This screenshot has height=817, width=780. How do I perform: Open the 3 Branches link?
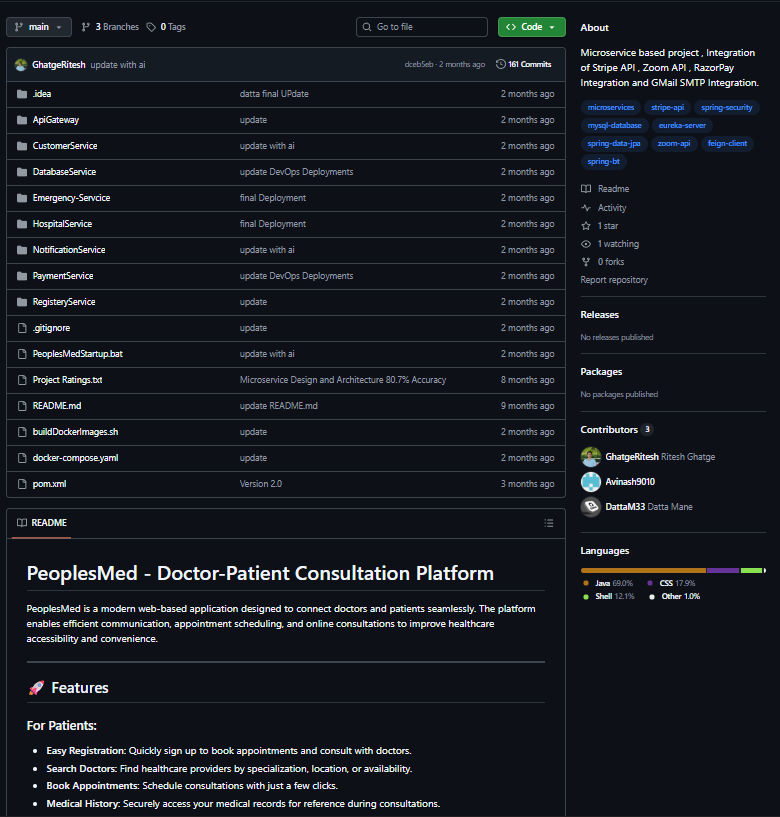tap(110, 27)
